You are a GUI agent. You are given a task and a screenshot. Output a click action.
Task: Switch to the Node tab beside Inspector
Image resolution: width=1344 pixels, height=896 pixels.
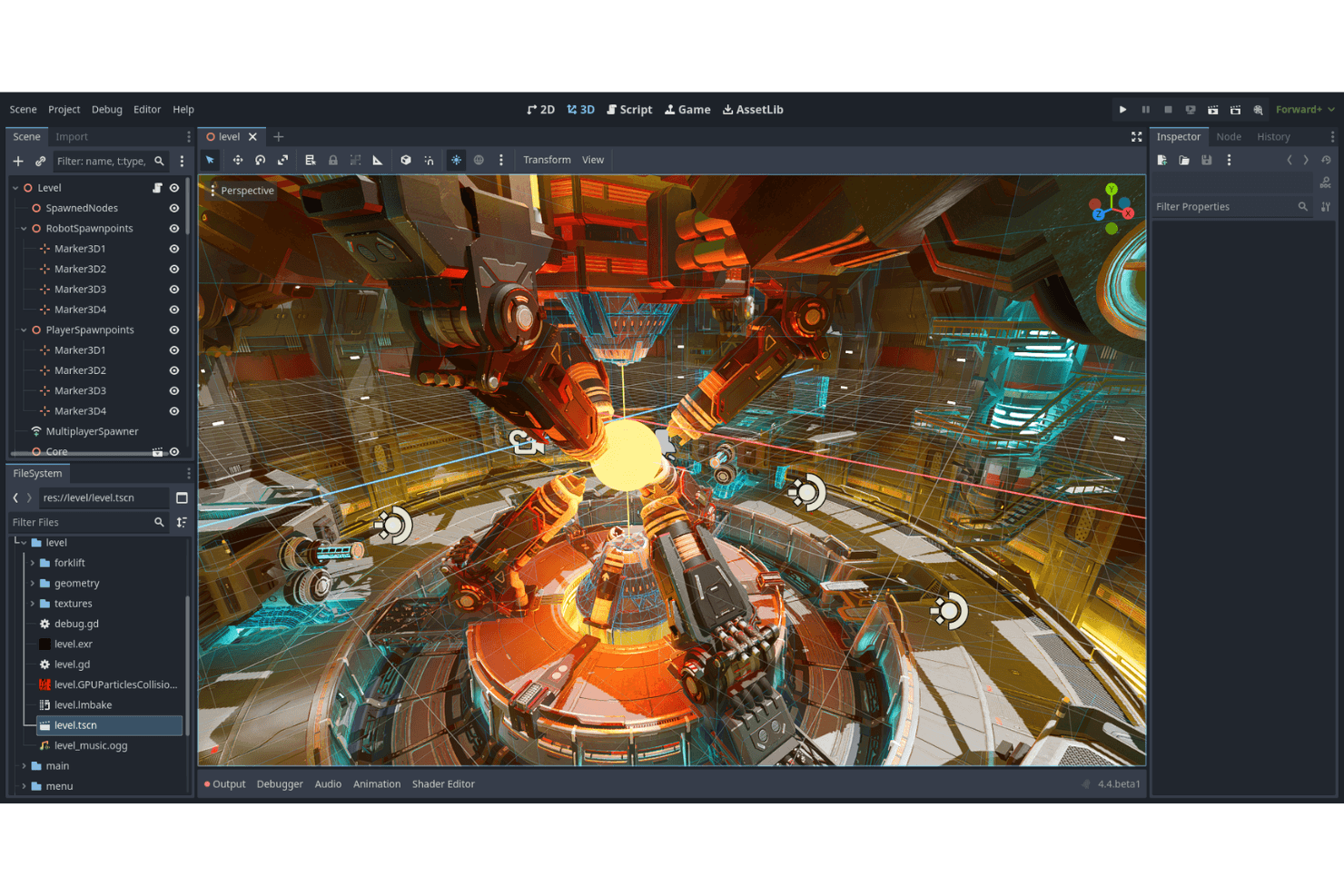1229,137
